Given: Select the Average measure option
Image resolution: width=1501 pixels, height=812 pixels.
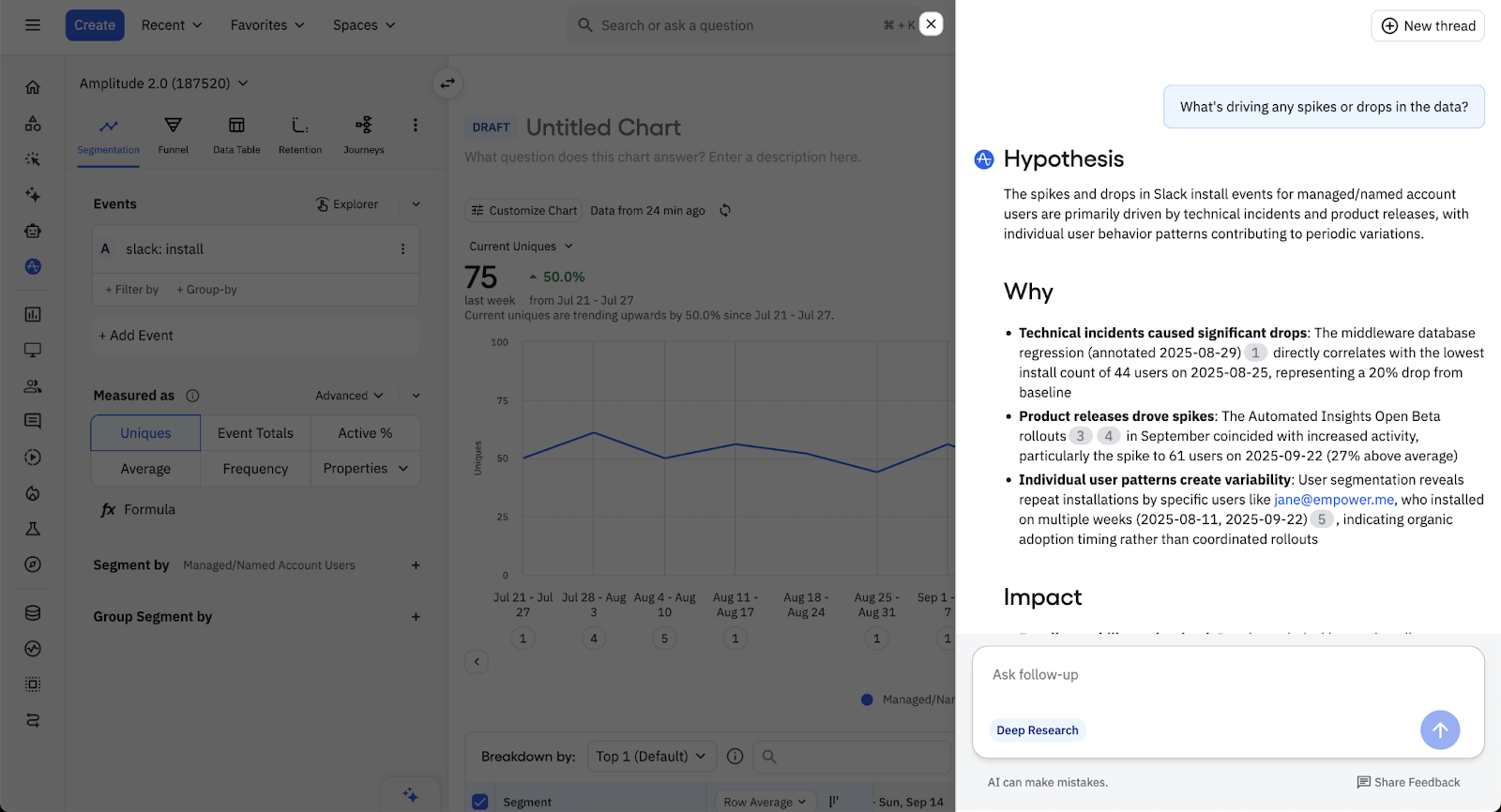Looking at the screenshot, I should point(145,469).
